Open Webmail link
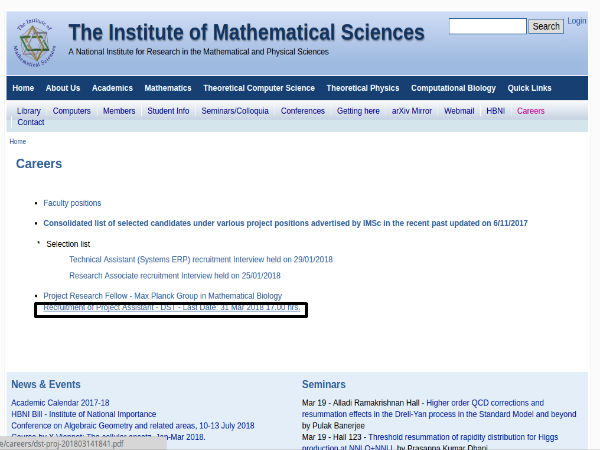The height and width of the screenshot is (450, 600). click(459, 111)
